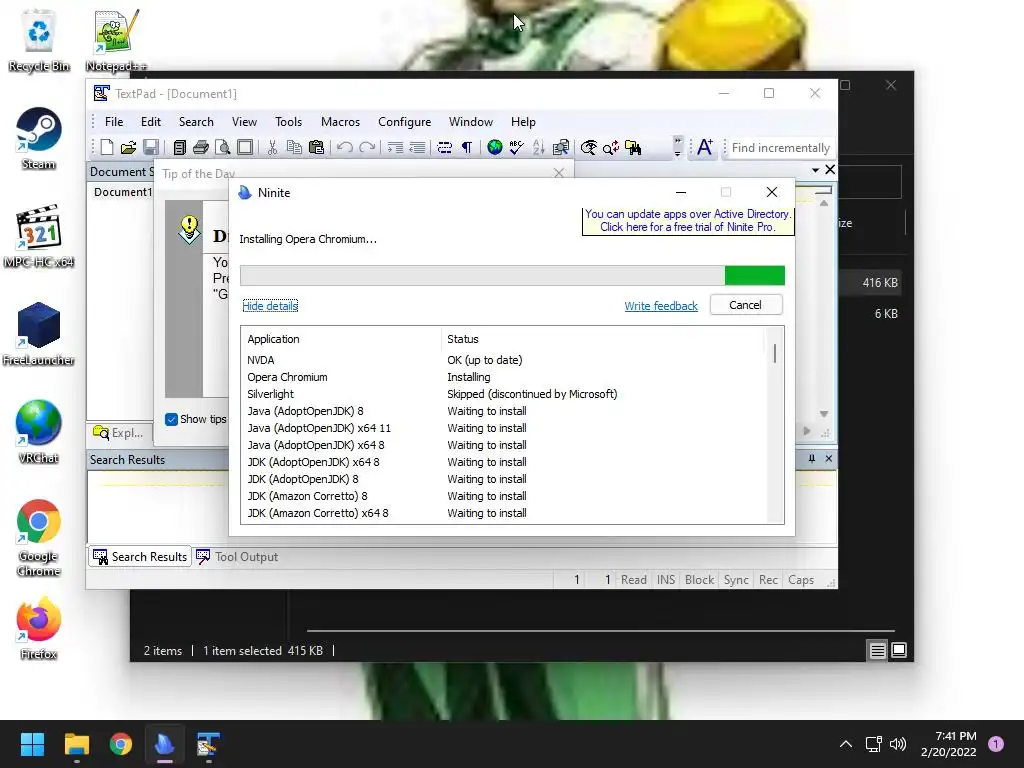Click the increase font size A+ icon
This screenshot has width=1024, height=768.
coord(705,148)
